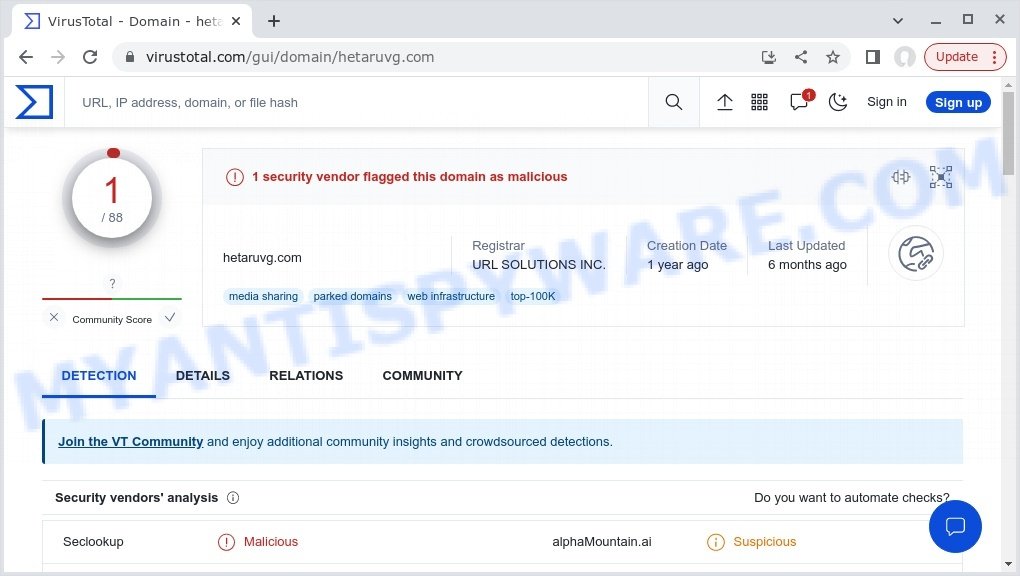1020x576 pixels.
Task: Click the domain globe link icon
Action: point(916,254)
